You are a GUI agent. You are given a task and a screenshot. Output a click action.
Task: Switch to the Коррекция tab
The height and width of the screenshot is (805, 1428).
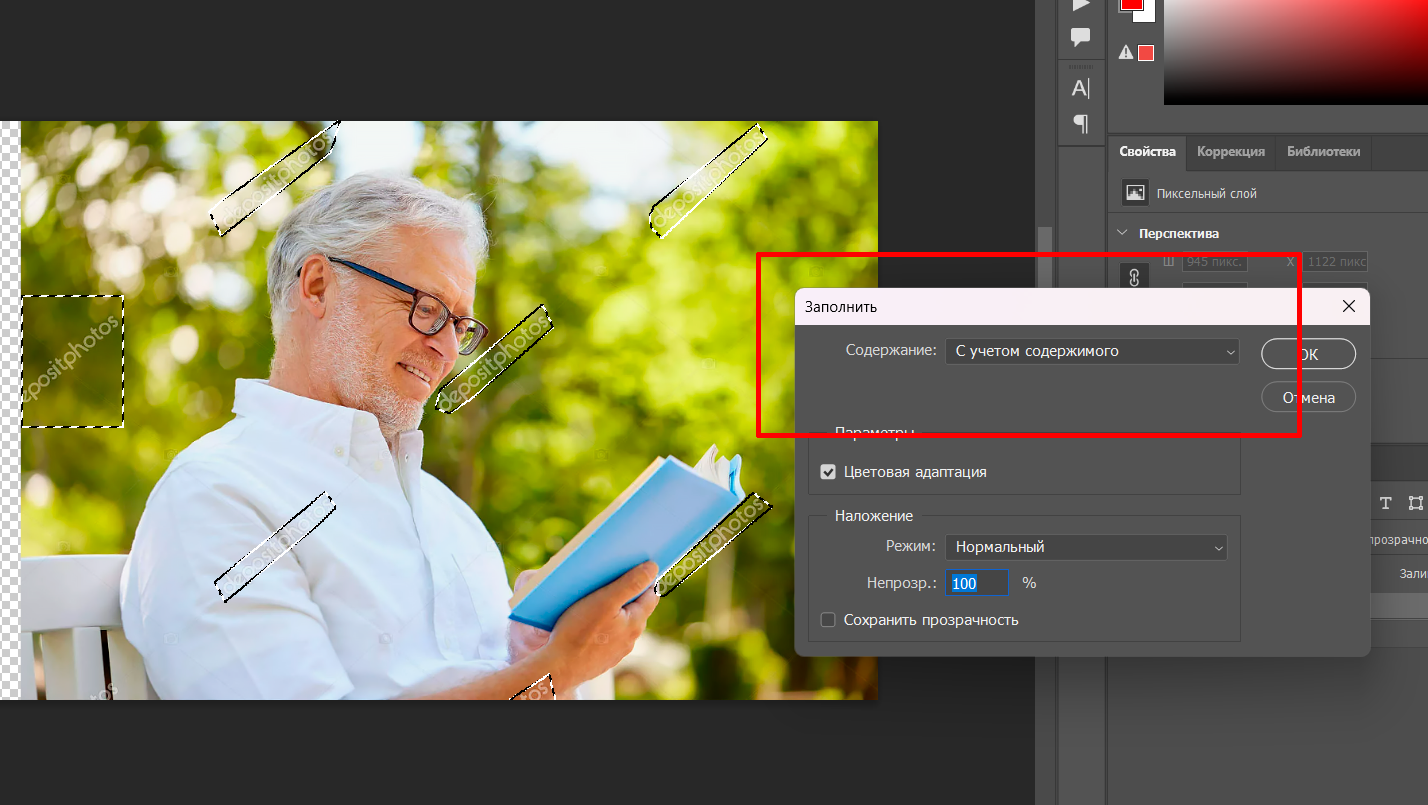(x=1231, y=152)
